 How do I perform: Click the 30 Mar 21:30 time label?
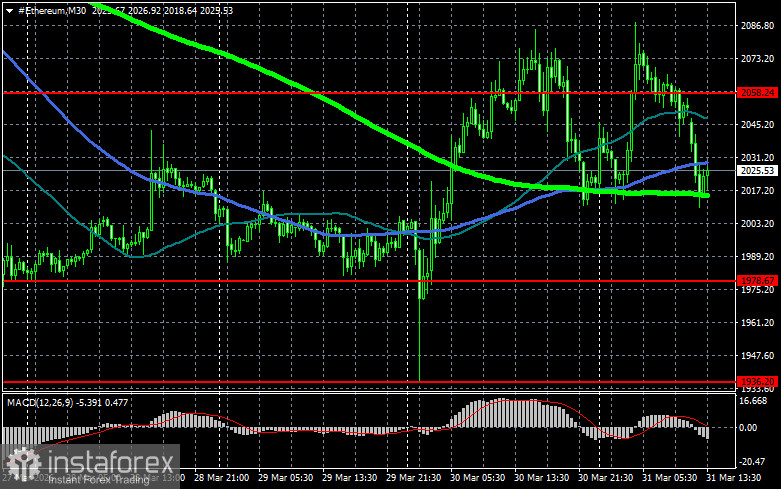[x=605, y=478]
